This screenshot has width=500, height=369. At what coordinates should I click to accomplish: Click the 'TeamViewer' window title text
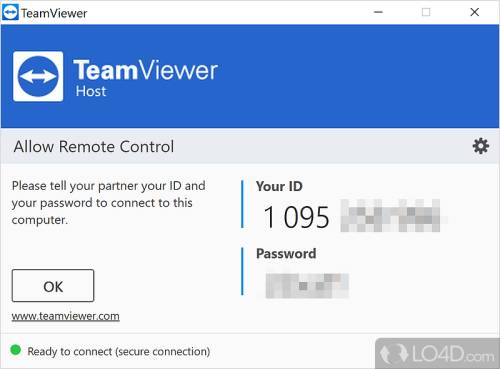click(54, 13)
